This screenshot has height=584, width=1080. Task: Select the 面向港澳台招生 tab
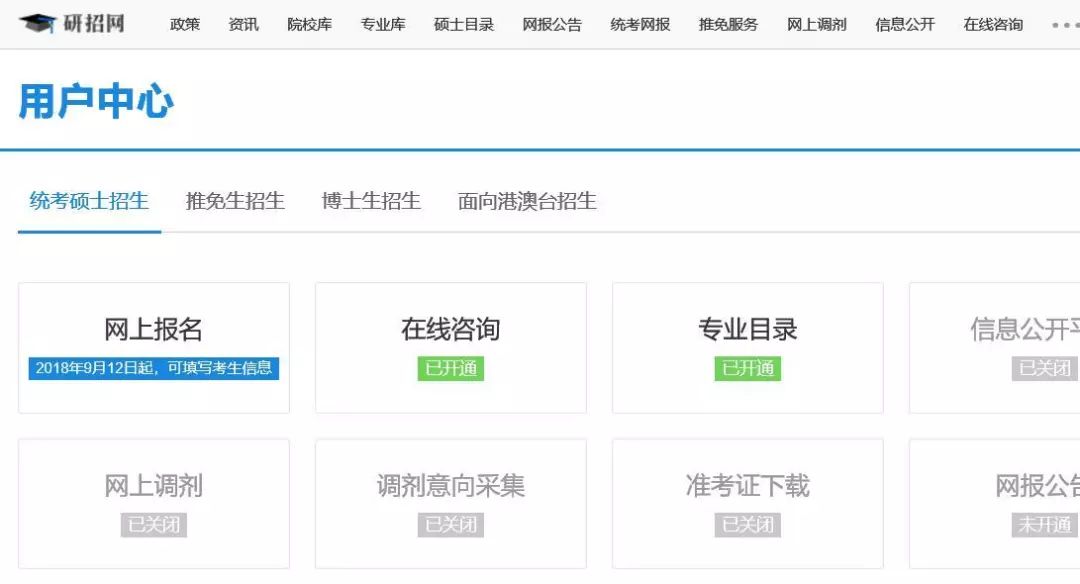527,201
